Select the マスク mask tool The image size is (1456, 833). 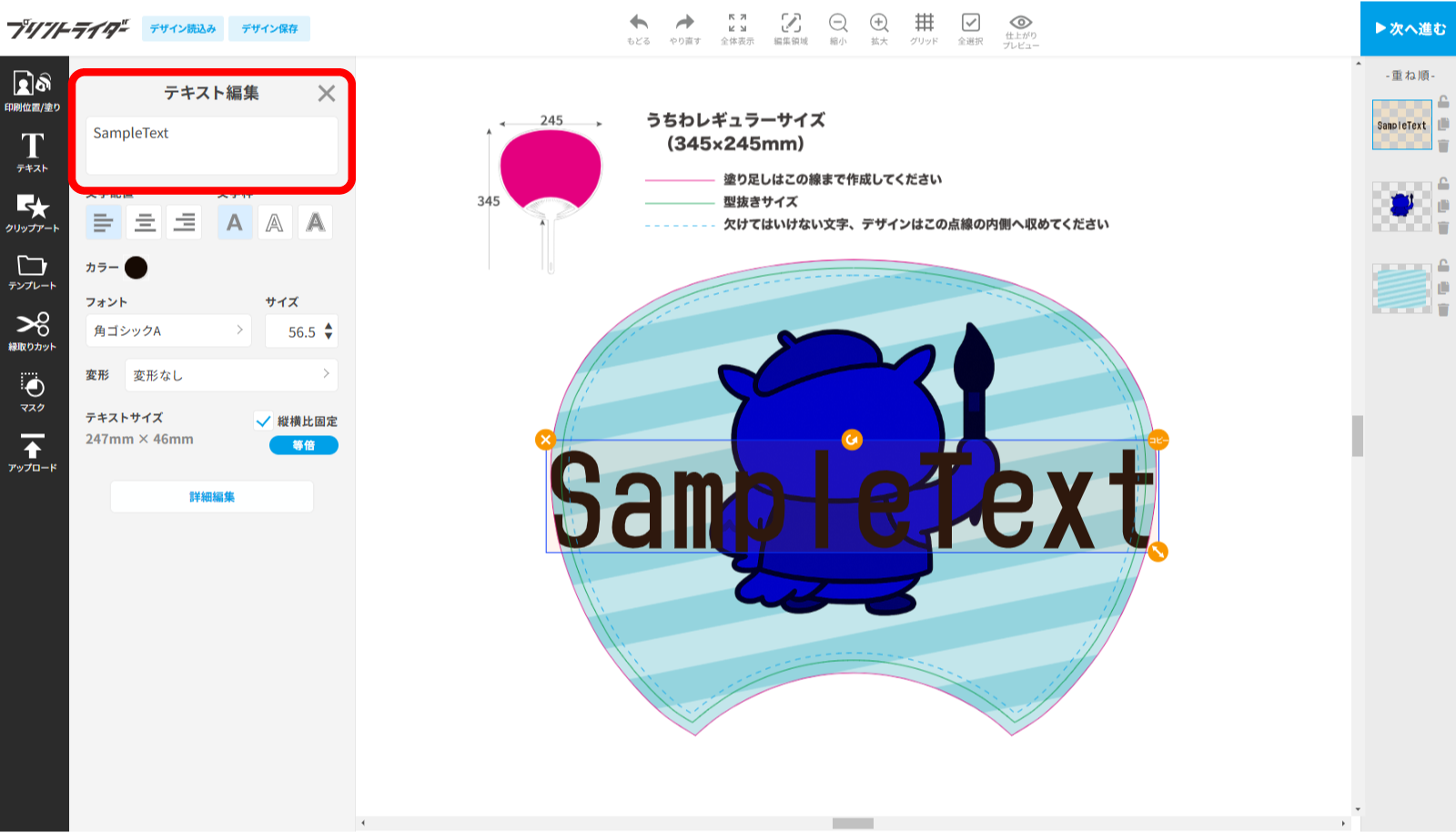pyautogui.click(x=33, y=392)
